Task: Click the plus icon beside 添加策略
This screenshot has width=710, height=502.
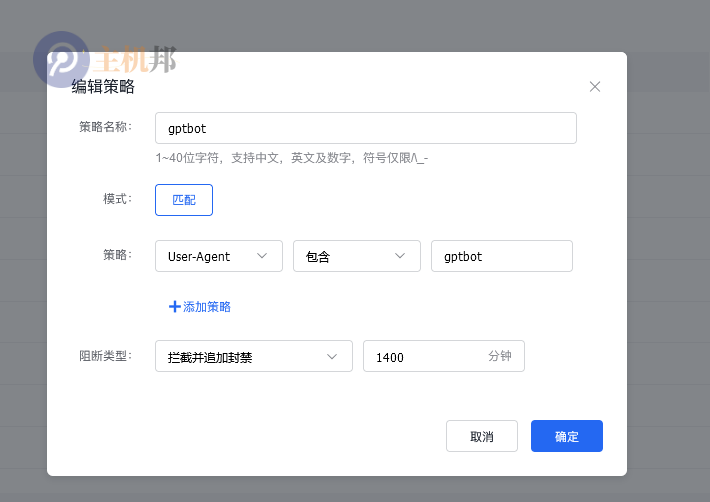Action: coord(174,307)
